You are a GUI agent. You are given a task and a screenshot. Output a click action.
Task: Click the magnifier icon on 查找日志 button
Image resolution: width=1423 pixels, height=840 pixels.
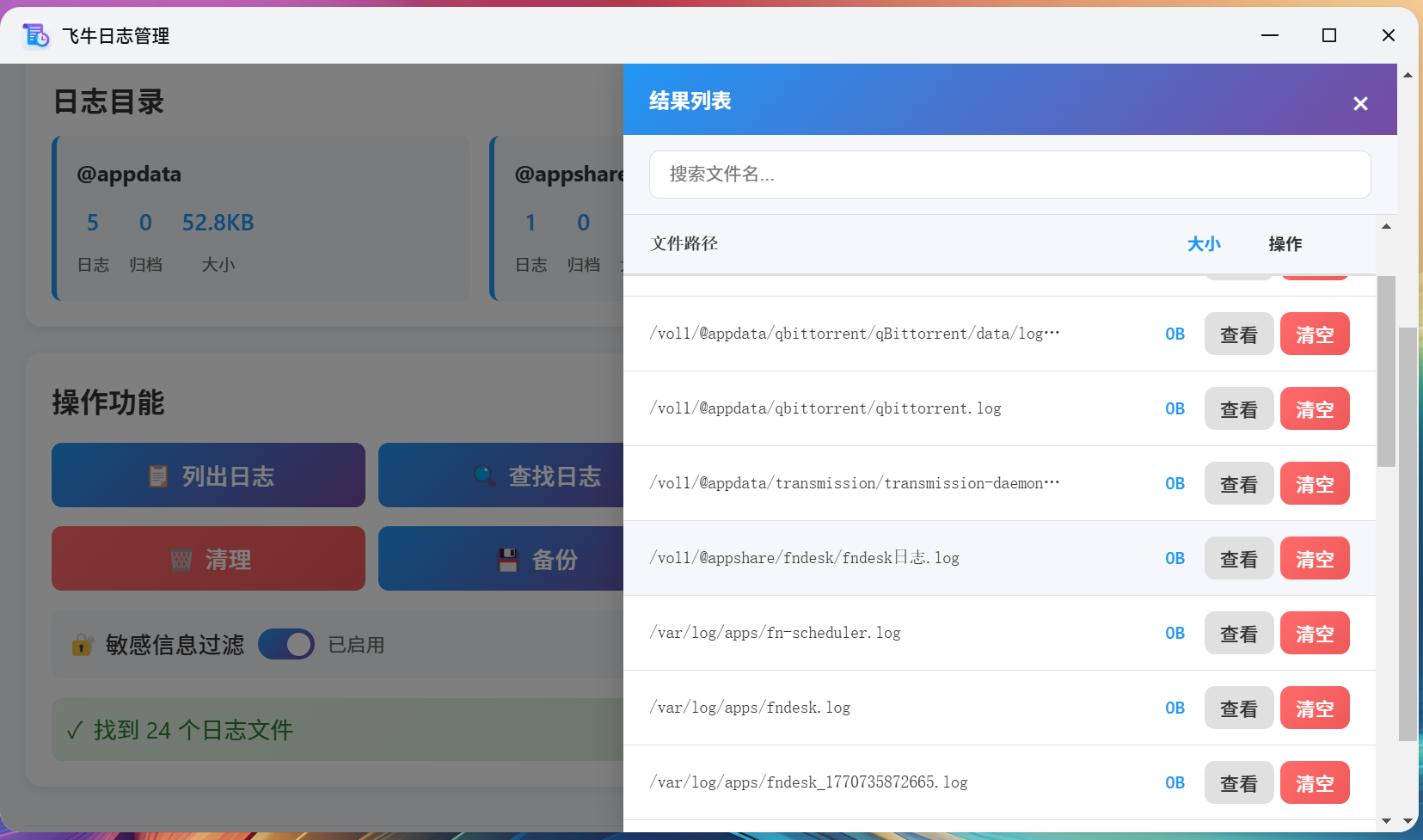point(484,475)
